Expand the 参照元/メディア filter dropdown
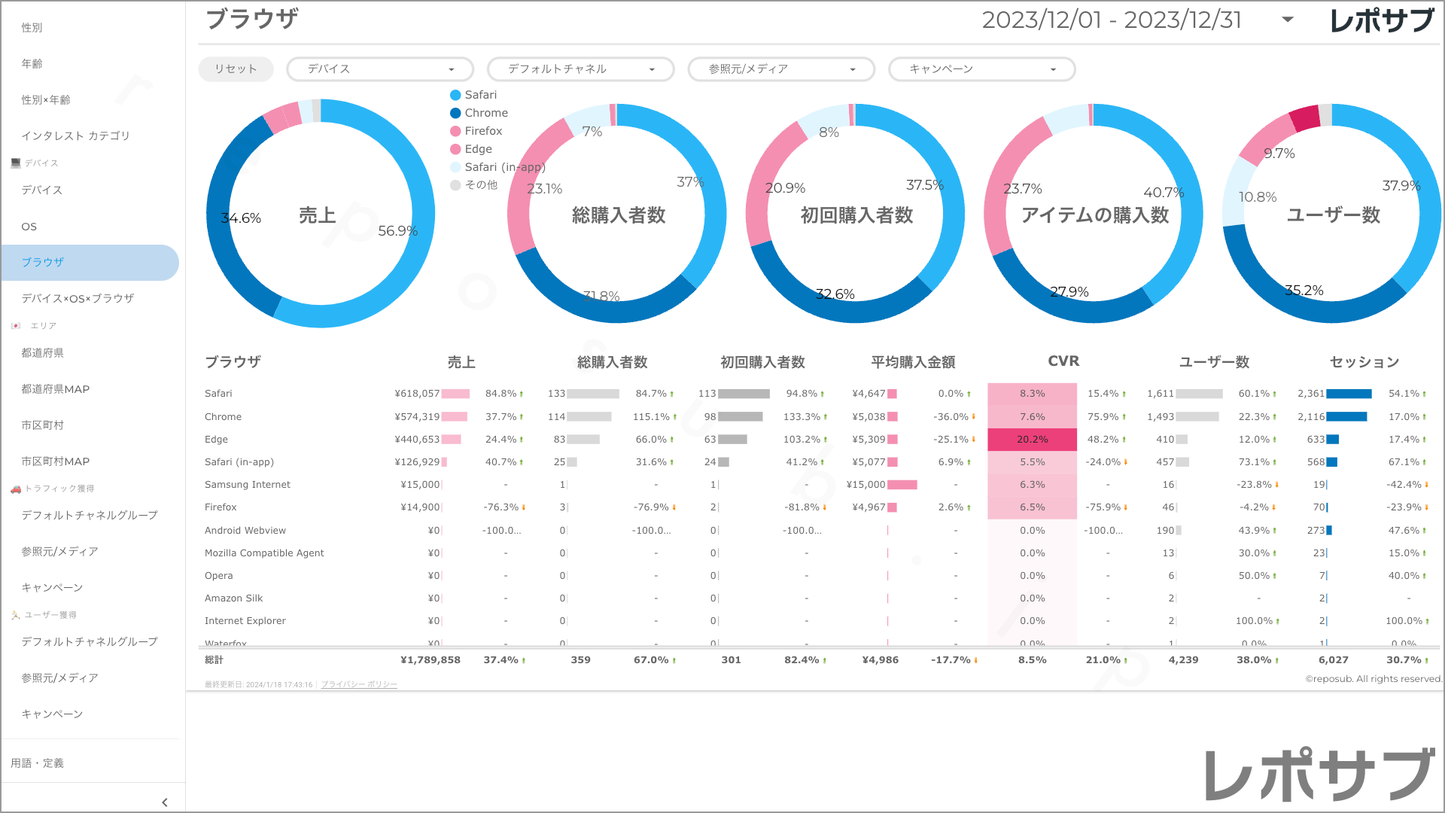Image resolution: width=1445 pixels, height=813 pixels. tap(781, 69)
